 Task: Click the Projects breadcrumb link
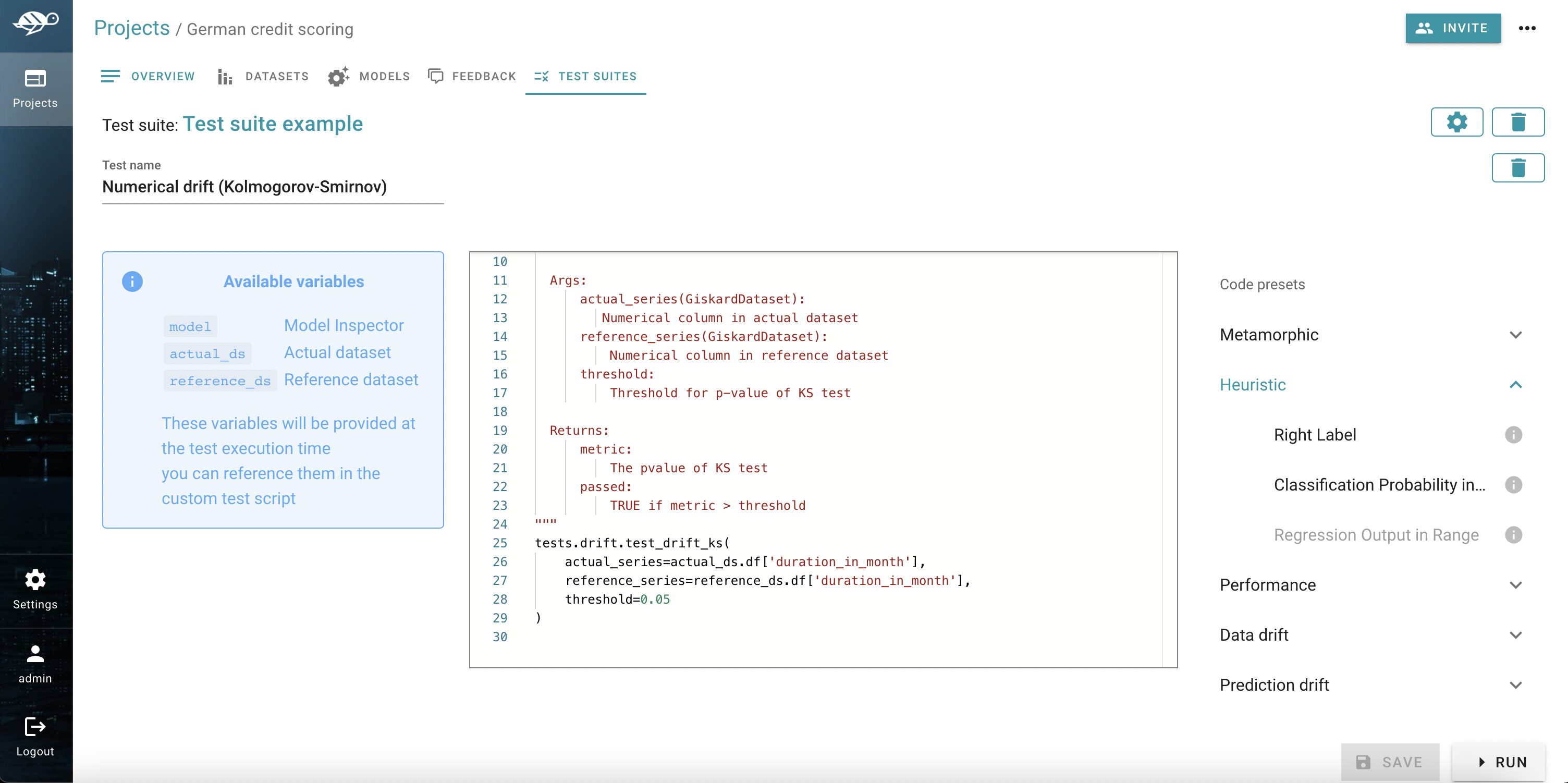coord(131,28)
